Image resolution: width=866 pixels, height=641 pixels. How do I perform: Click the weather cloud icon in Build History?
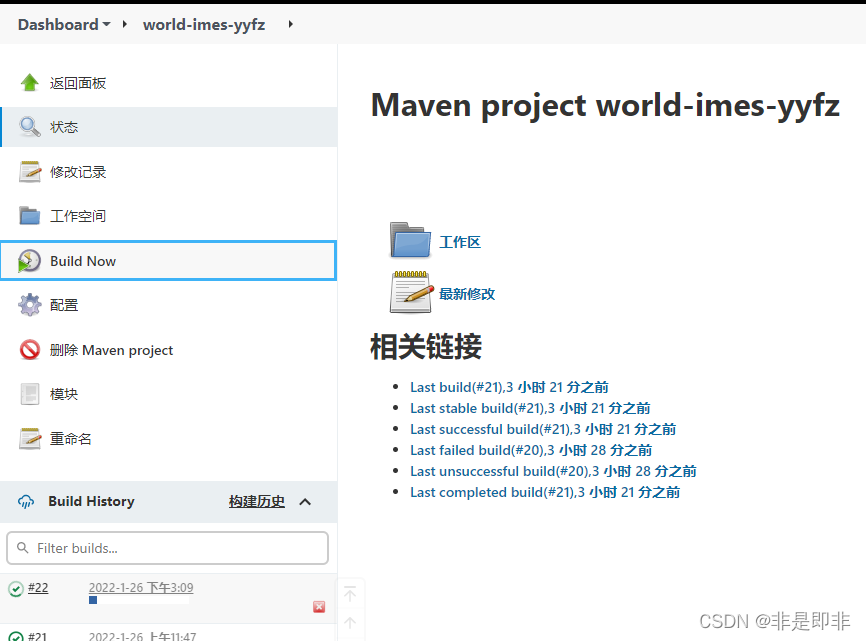(x=26, y=501)
